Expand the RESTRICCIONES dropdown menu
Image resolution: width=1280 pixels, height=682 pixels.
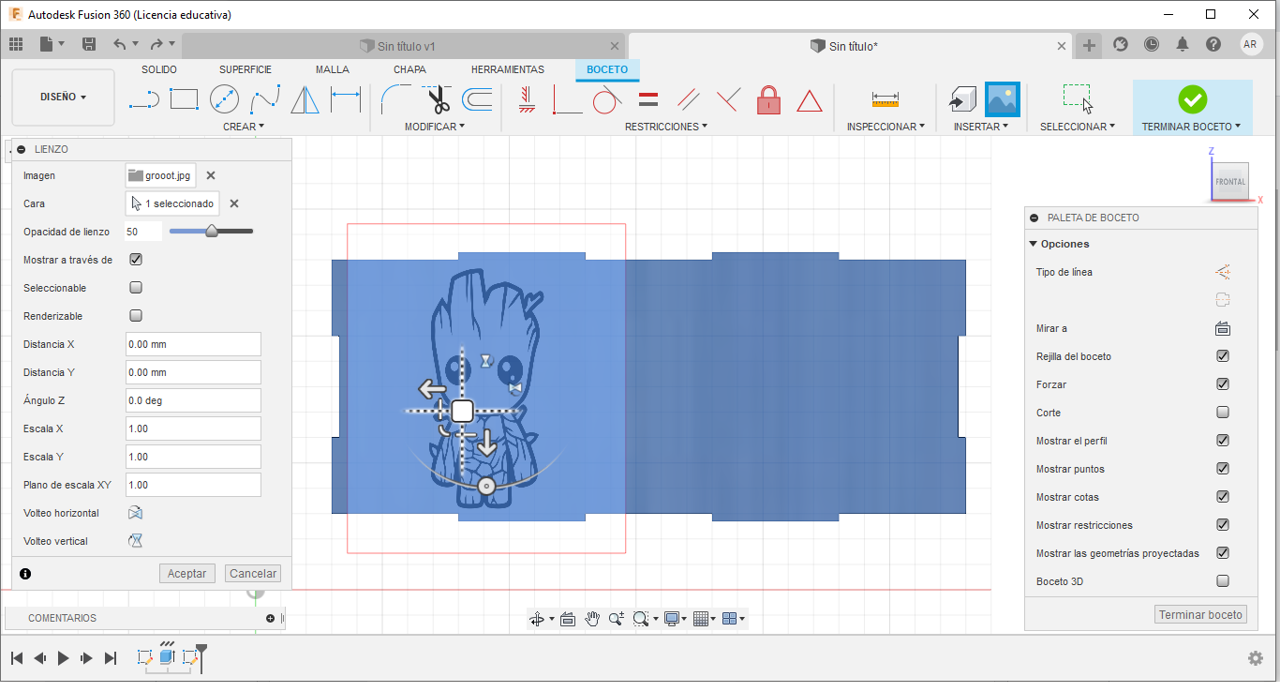(x=666, y=127)
